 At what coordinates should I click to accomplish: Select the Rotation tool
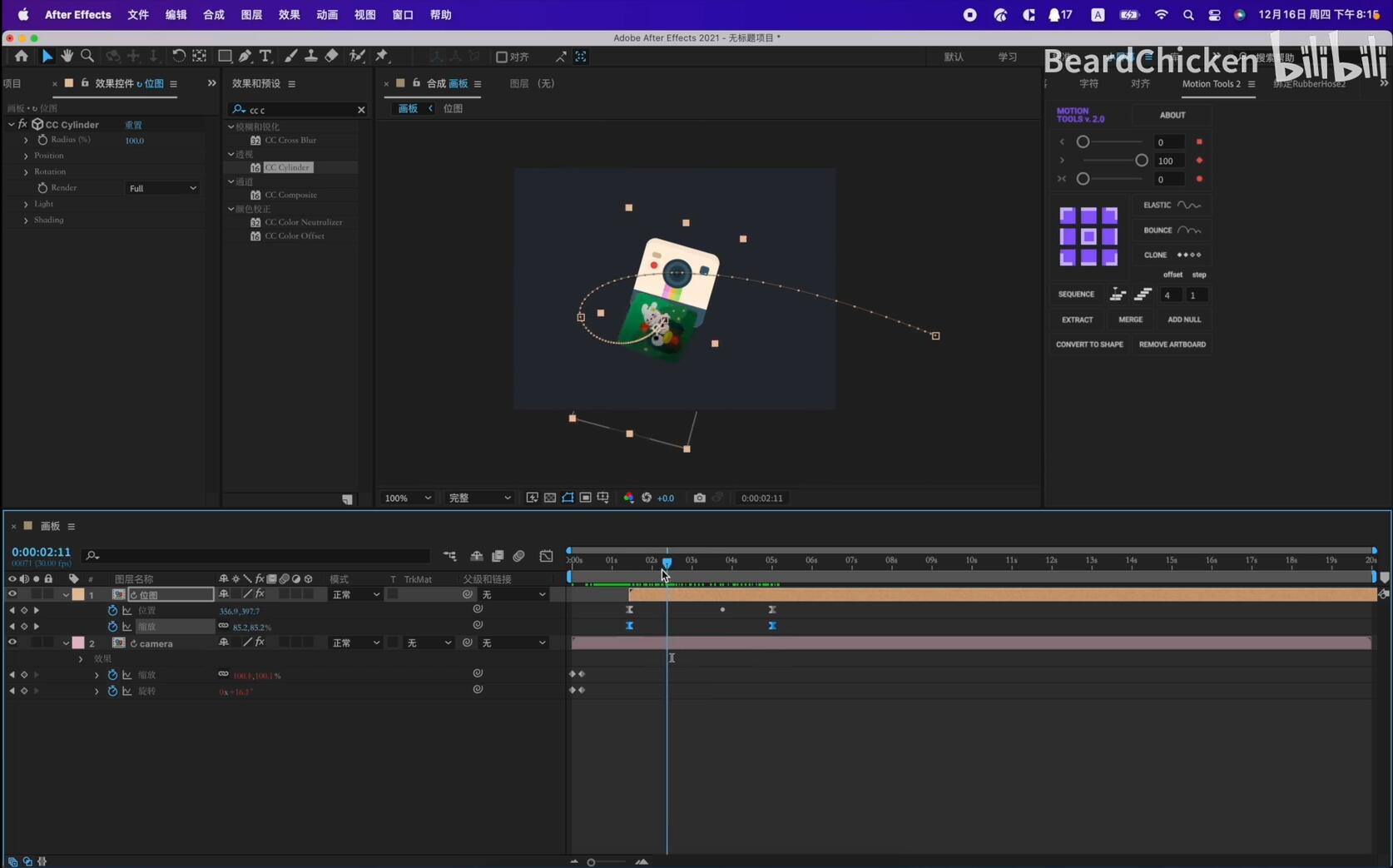pyautogui.click(x=179, y=57)
